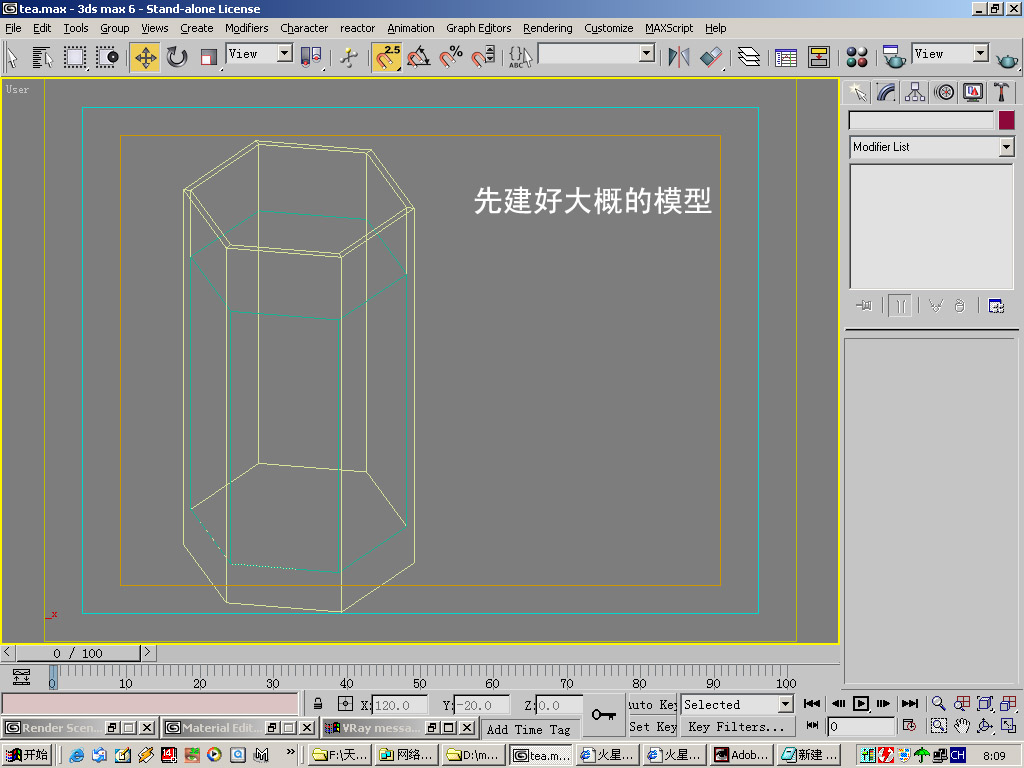Choose Rectangular Selection Region tool

(75, 57)
